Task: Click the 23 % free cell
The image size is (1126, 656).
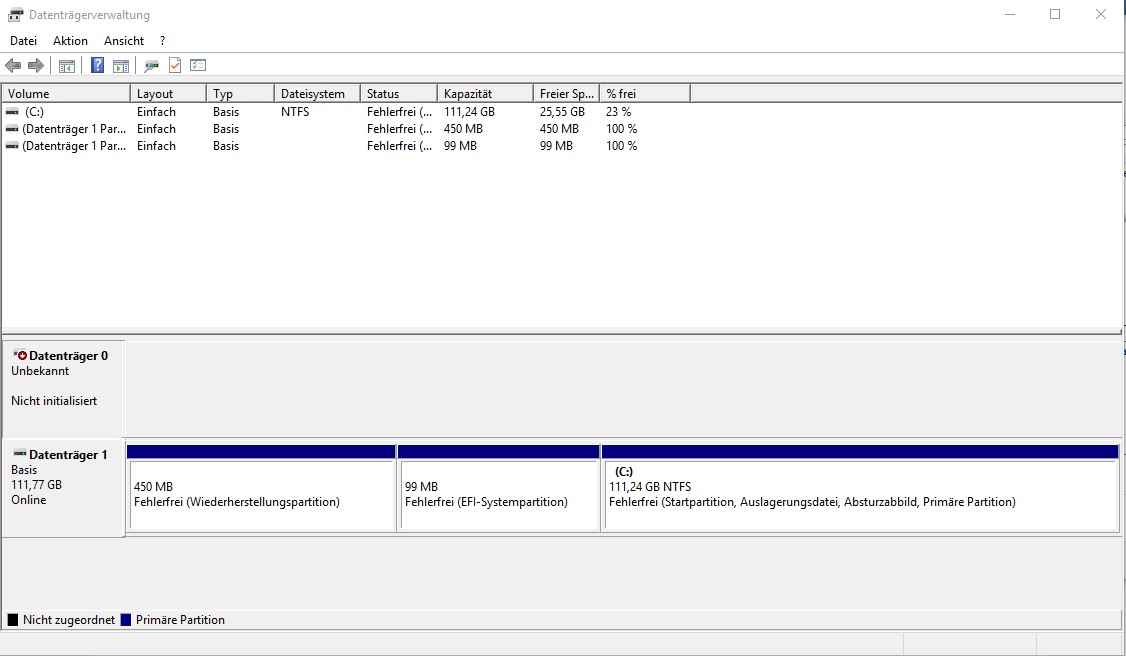Action: 618,112
